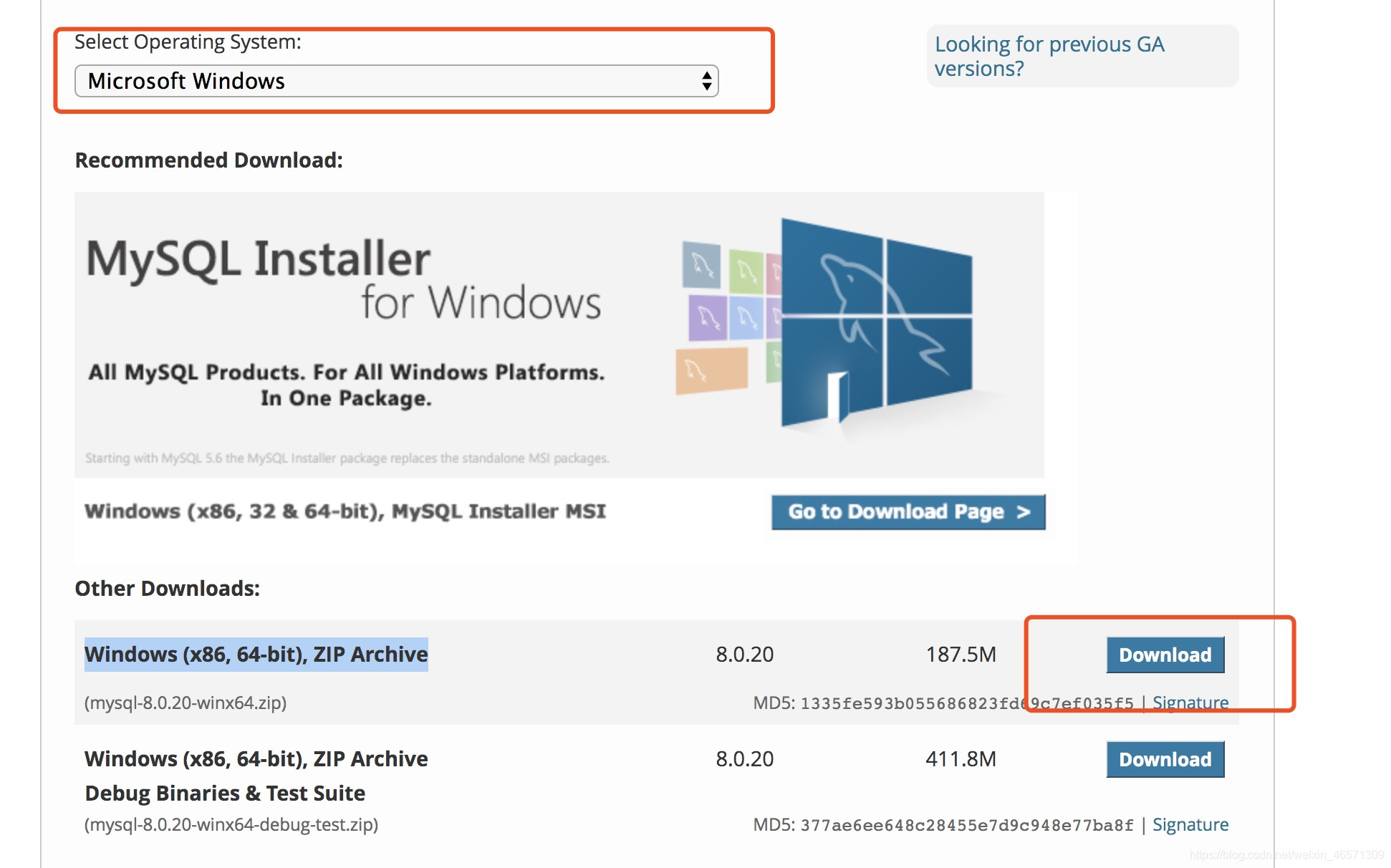Screen dimensions: 1391x868
Task: Open Signature link for mysql-8.0.20-winx64.zip
Action: [1190, 703]
